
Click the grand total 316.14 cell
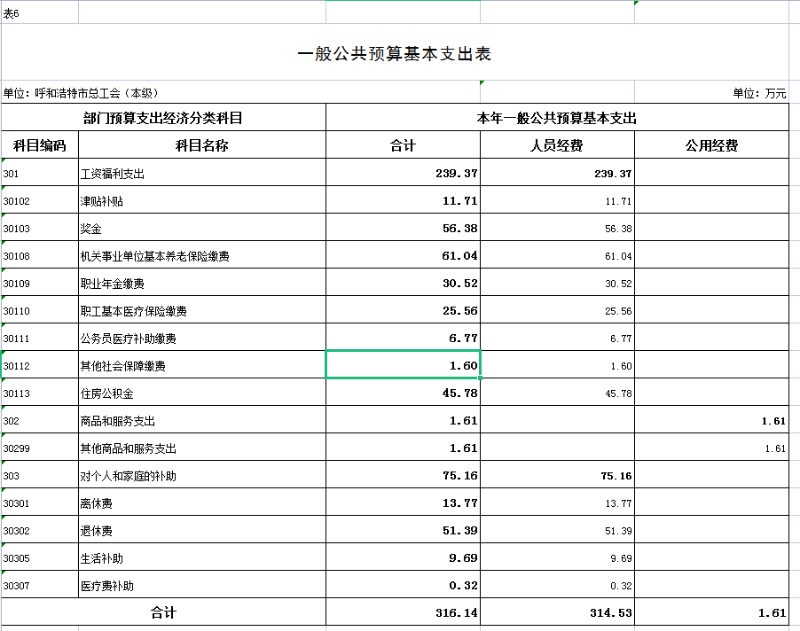[403, 611]
